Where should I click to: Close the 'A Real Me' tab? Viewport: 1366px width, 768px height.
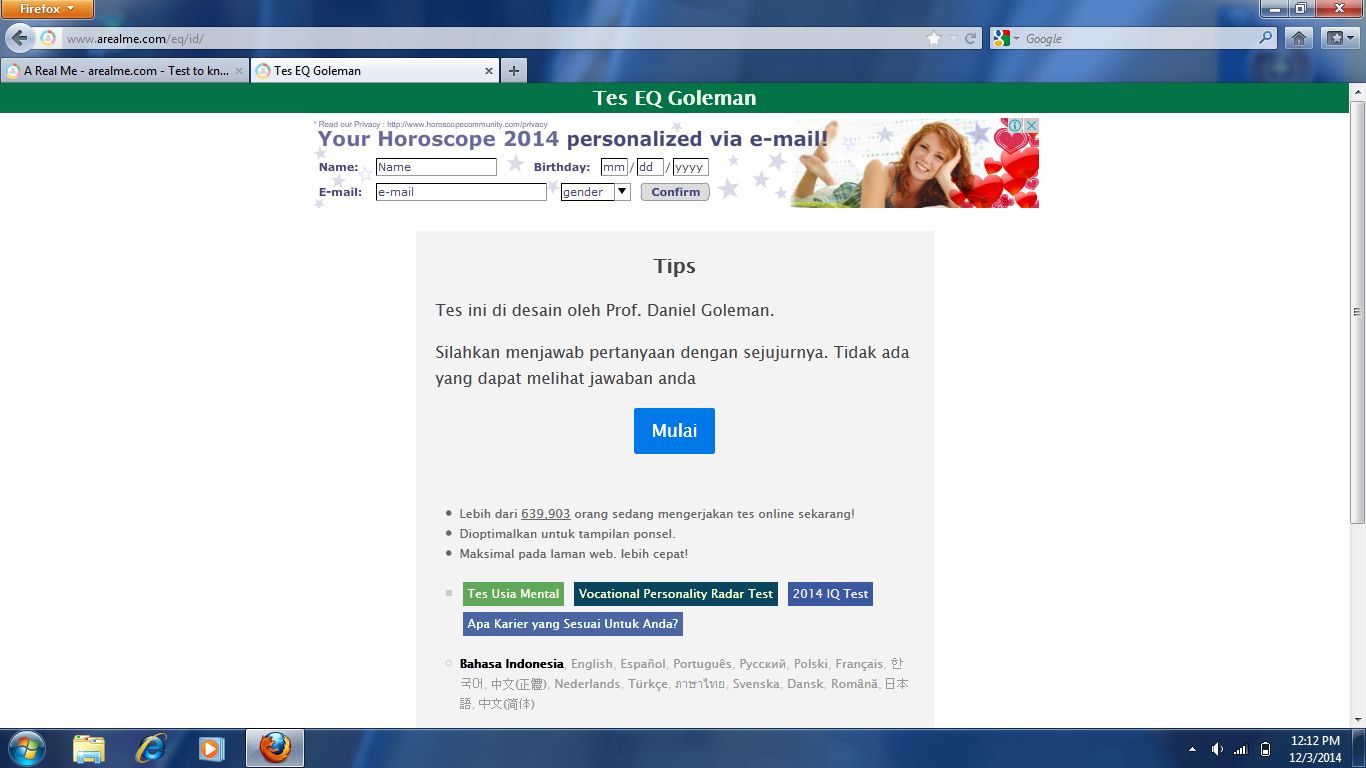point(239,71)
